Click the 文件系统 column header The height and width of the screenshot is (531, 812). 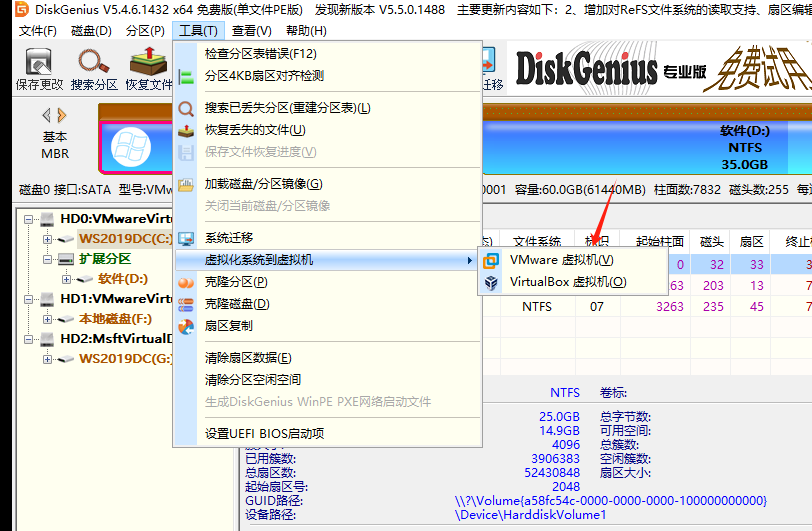pyautogui.click(x=537, y=242)
